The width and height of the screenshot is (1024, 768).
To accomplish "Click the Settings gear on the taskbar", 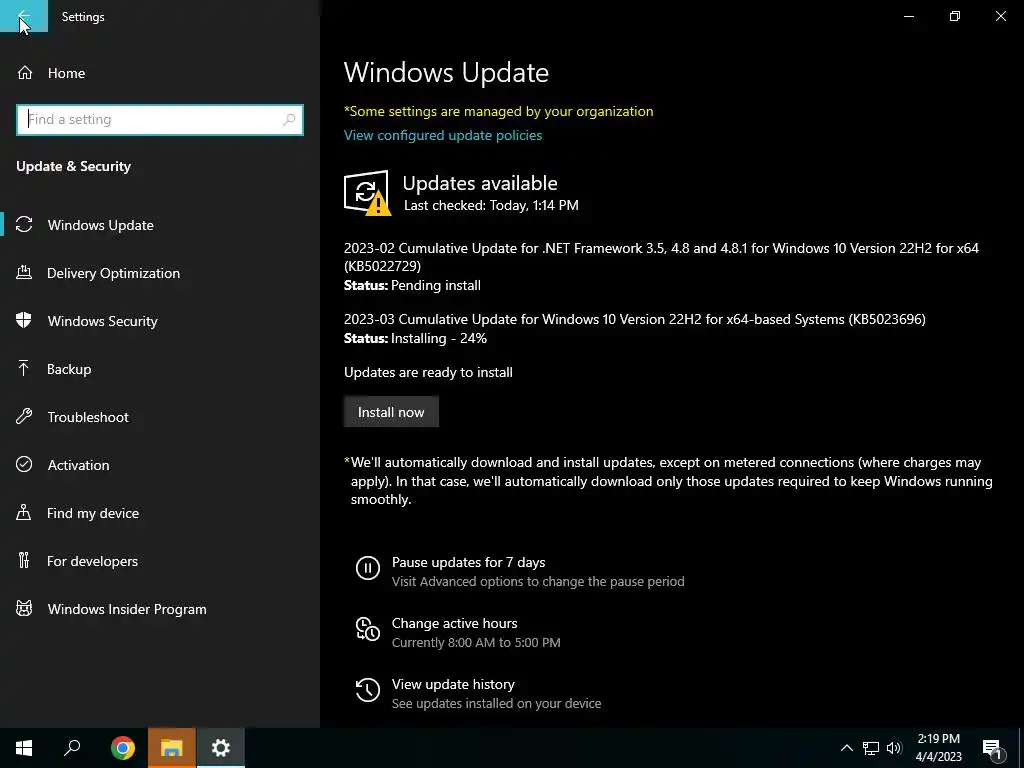I will tap(221, 748).
